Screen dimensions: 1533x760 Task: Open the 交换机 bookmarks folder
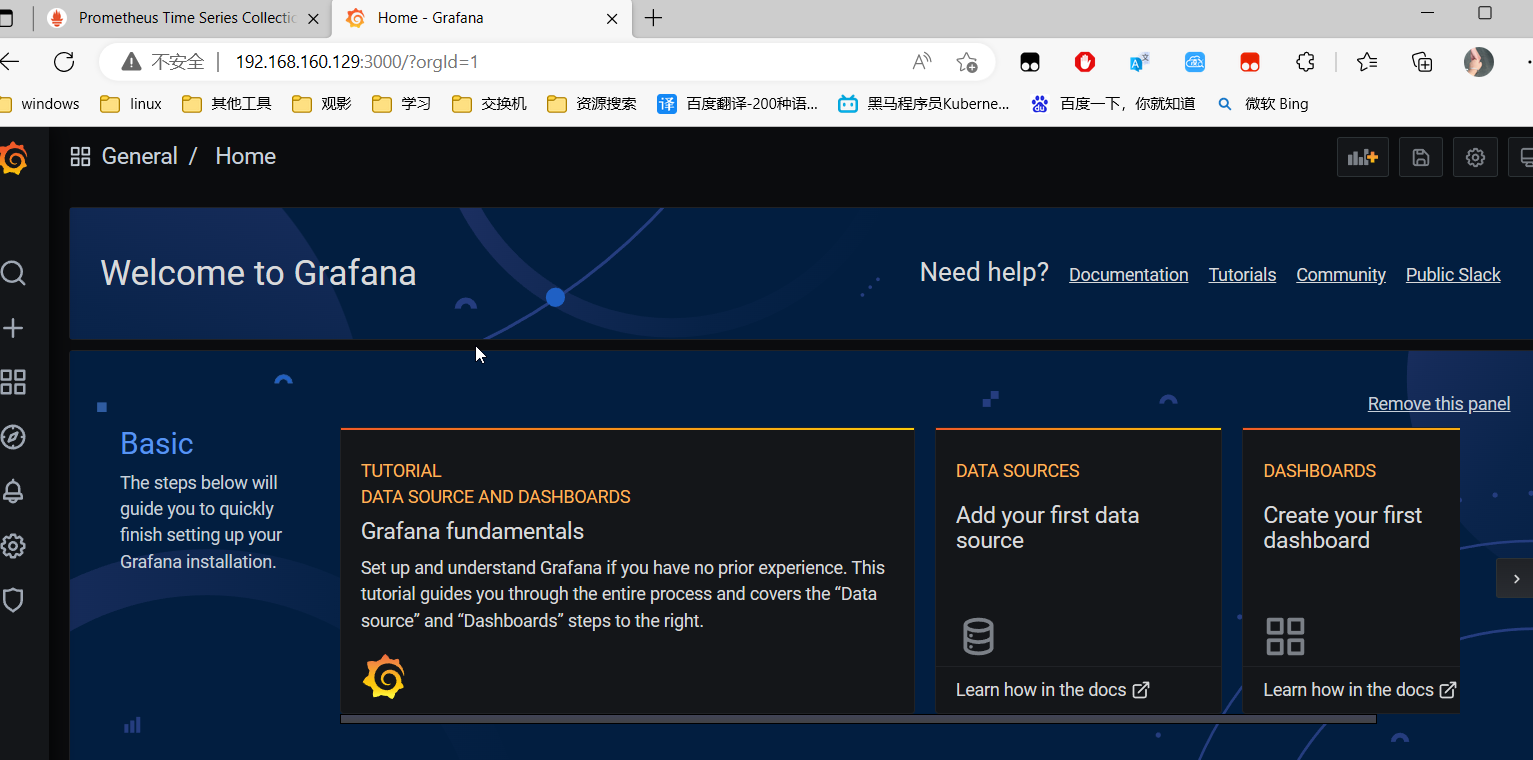[x=489, y=104]
